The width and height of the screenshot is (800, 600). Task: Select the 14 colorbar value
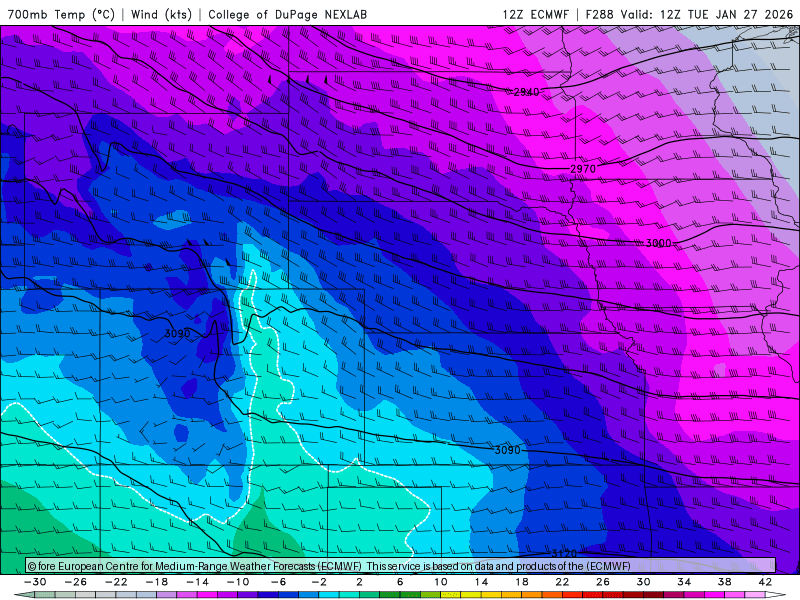tap(481, 582)
